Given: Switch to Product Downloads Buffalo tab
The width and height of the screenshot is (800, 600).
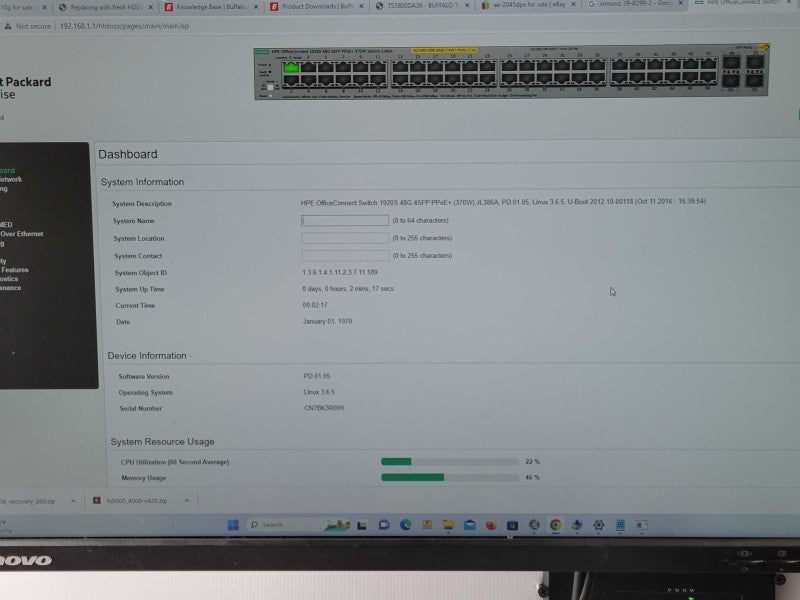Looking at the screenshot, I should [x=316, y=6].
